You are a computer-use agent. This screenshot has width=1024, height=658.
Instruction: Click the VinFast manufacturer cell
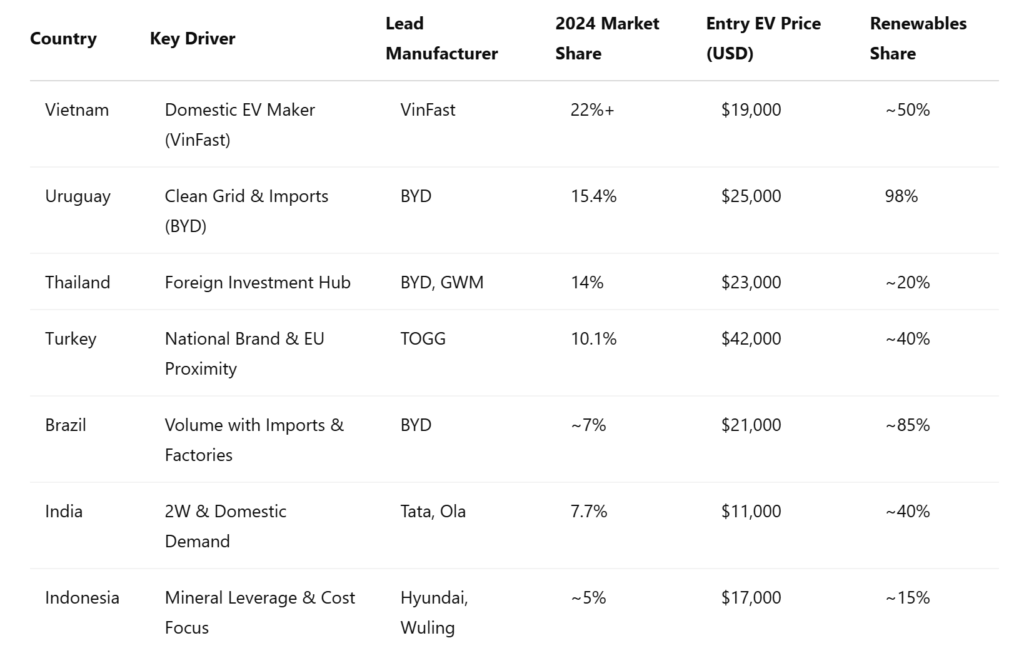(428, 110)
